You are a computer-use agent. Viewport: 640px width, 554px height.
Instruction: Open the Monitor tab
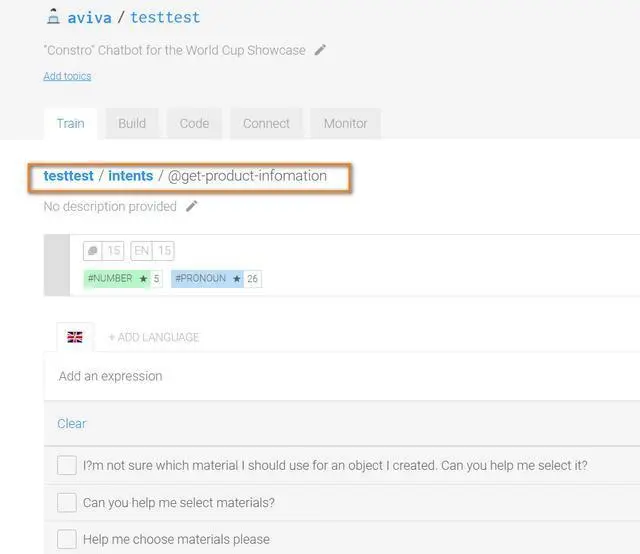[346, 123]
